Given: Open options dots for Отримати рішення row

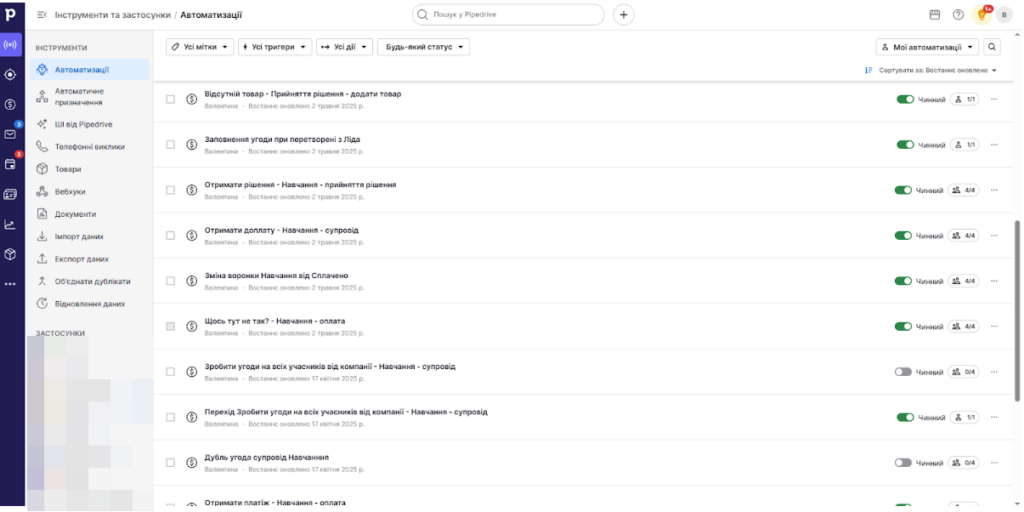Looking at the screenshot, I should click(x=994, y=190).
